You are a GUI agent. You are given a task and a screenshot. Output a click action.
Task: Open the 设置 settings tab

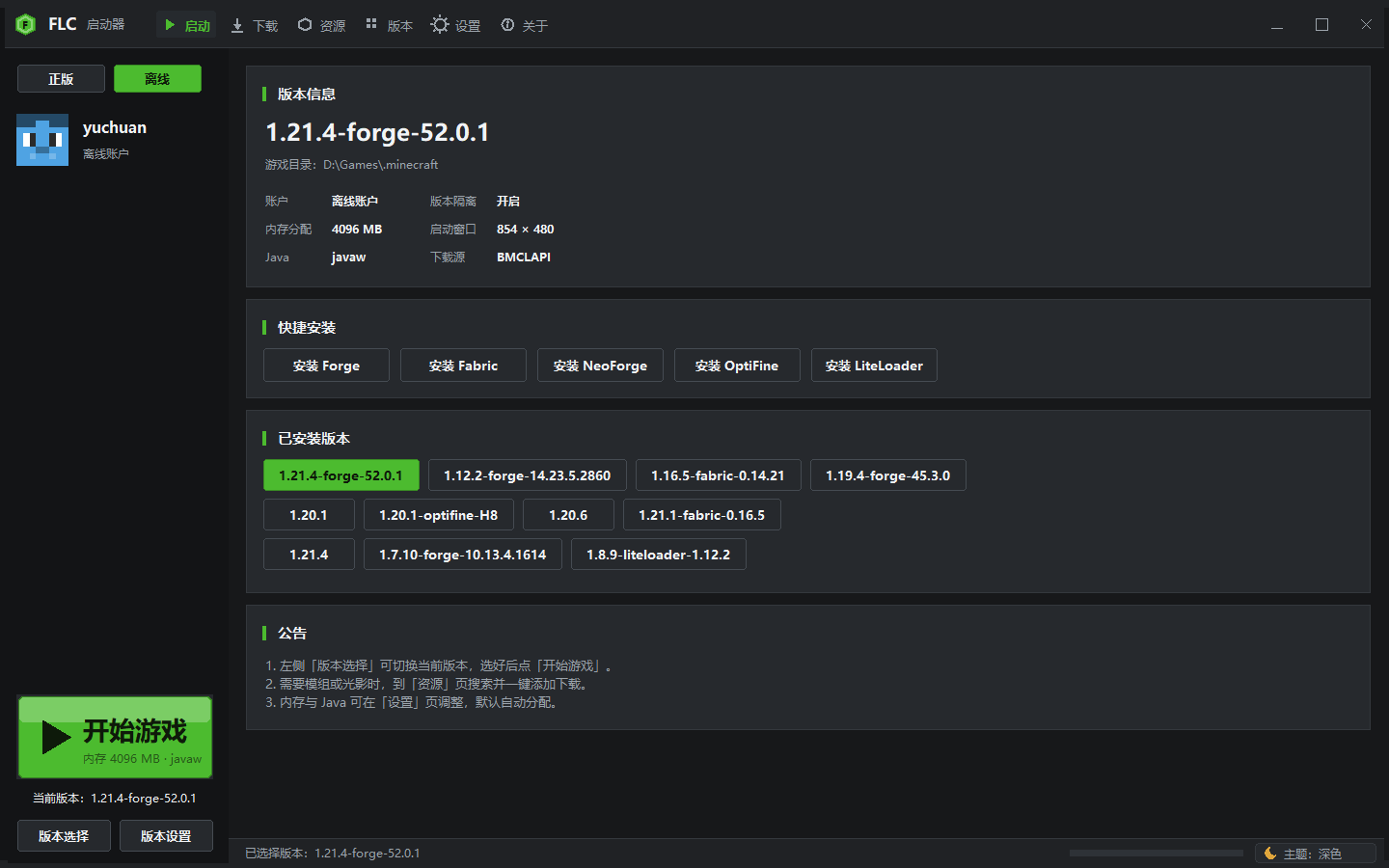point(456,25)
